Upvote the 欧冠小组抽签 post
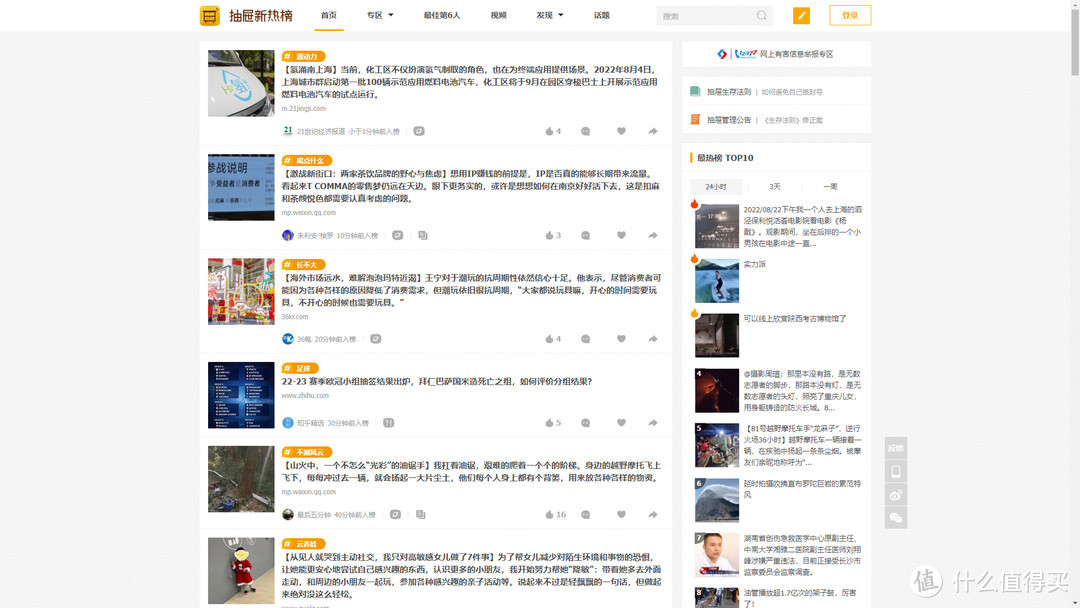The image size is (1080, 608). pyautogui.click(x=553, y=423)
